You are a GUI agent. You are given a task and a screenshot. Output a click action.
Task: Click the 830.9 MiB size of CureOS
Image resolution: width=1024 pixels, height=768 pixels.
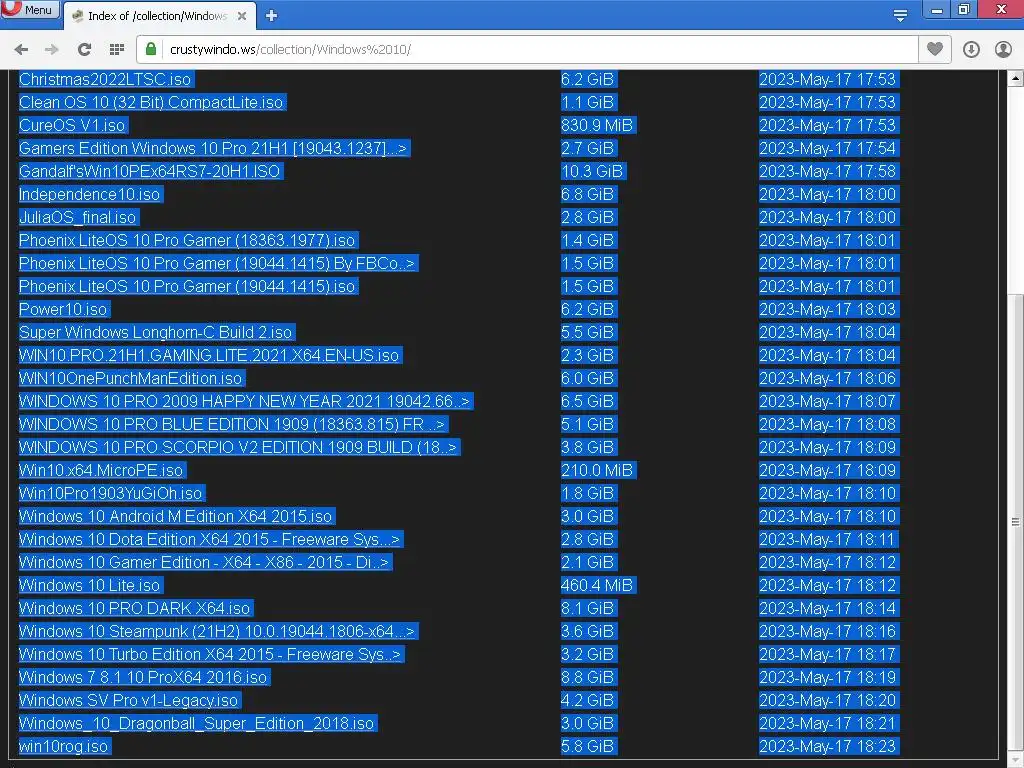(x=597, y=125)
